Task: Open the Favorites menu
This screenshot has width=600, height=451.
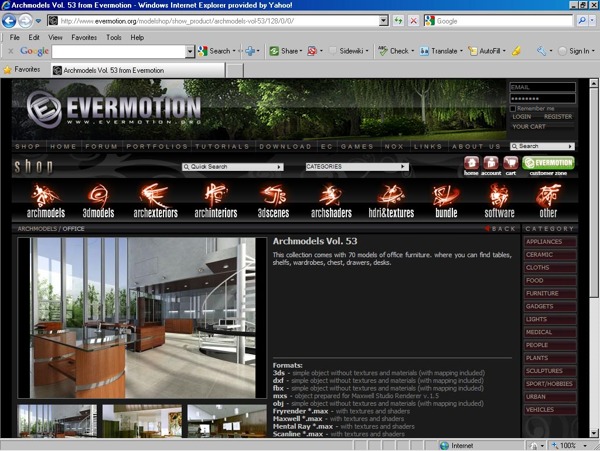Action: tap(84, 37)
